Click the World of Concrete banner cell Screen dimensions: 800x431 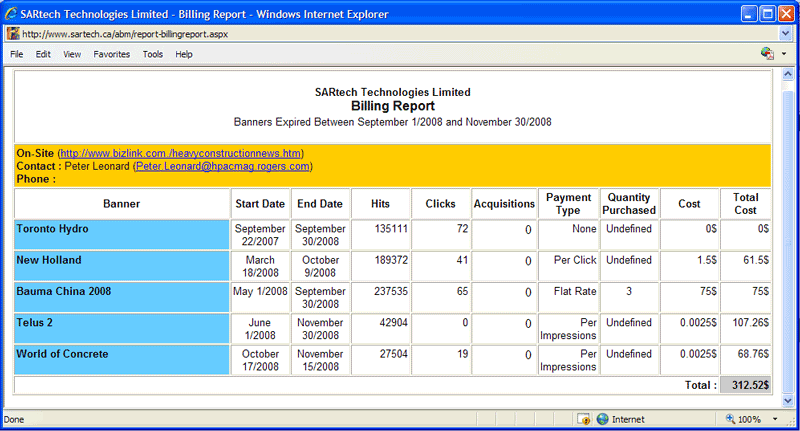pyautogui.click(x=122, y=360)
